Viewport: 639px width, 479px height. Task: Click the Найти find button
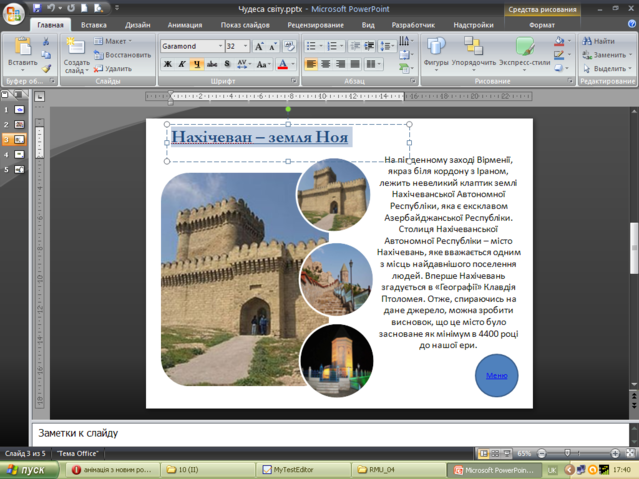tap(599, 41)
